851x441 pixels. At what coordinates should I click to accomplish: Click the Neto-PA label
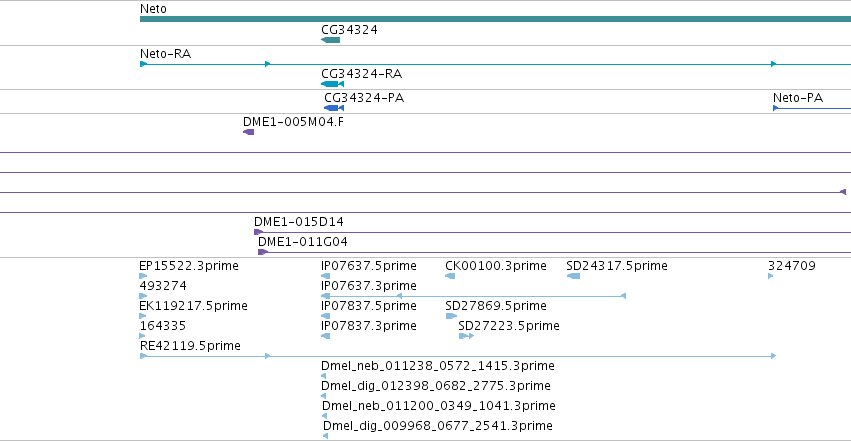click(798, 98)
